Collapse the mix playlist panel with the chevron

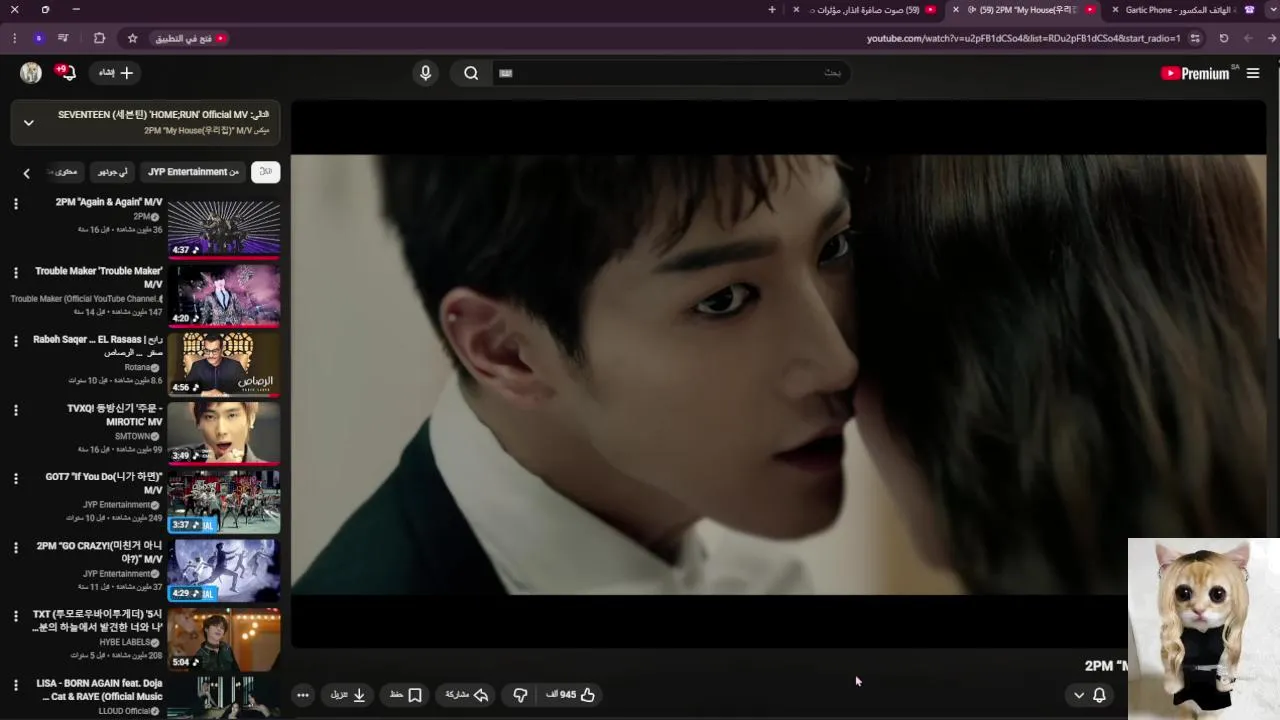(29, 122)
